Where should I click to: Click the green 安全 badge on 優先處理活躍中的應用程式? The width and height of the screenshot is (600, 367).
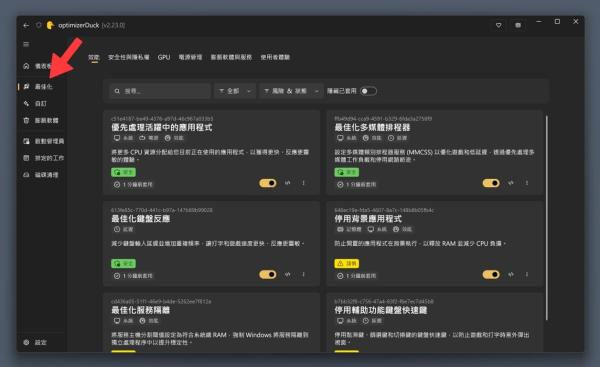click(123, 172)
